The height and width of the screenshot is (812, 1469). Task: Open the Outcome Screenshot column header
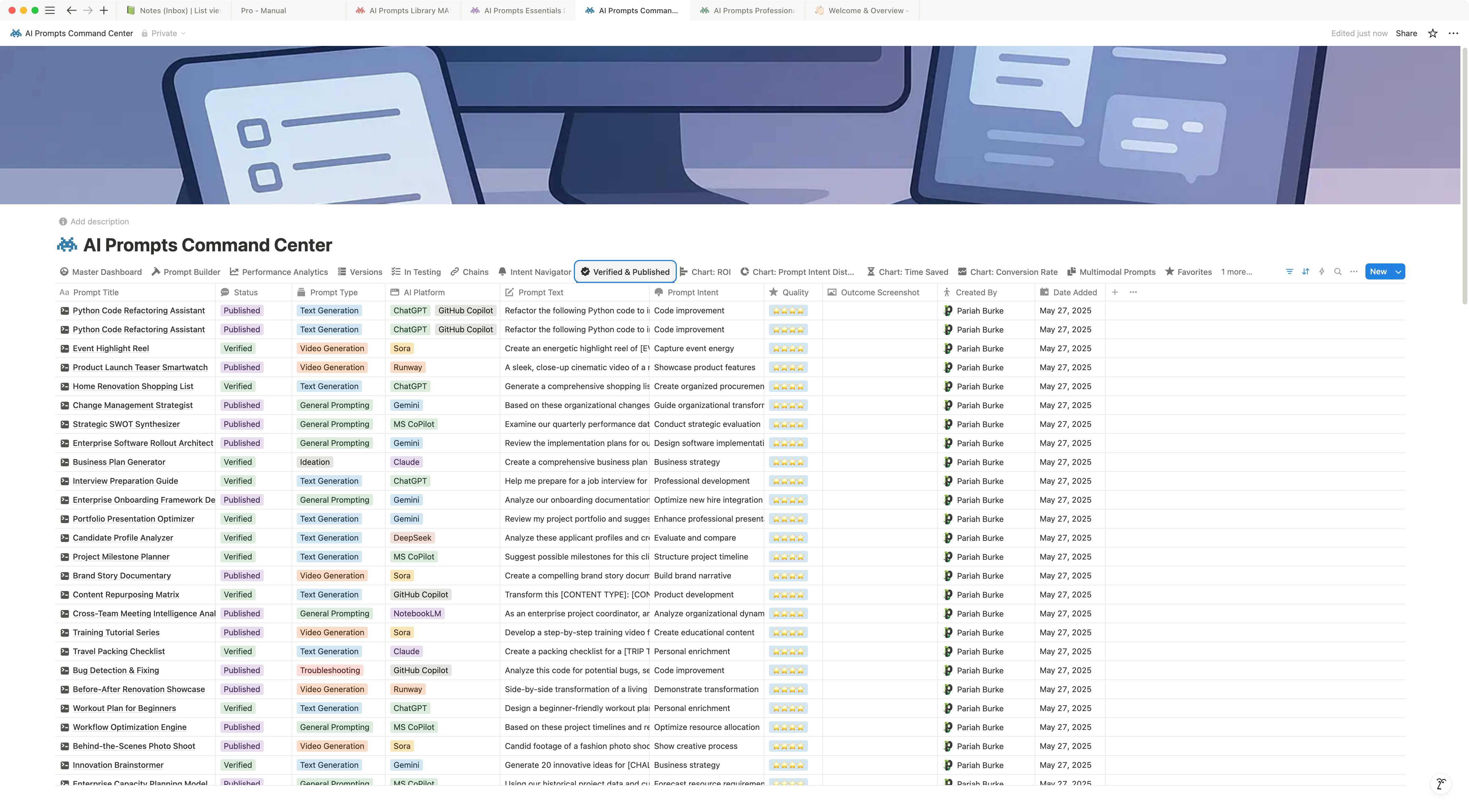879,292
